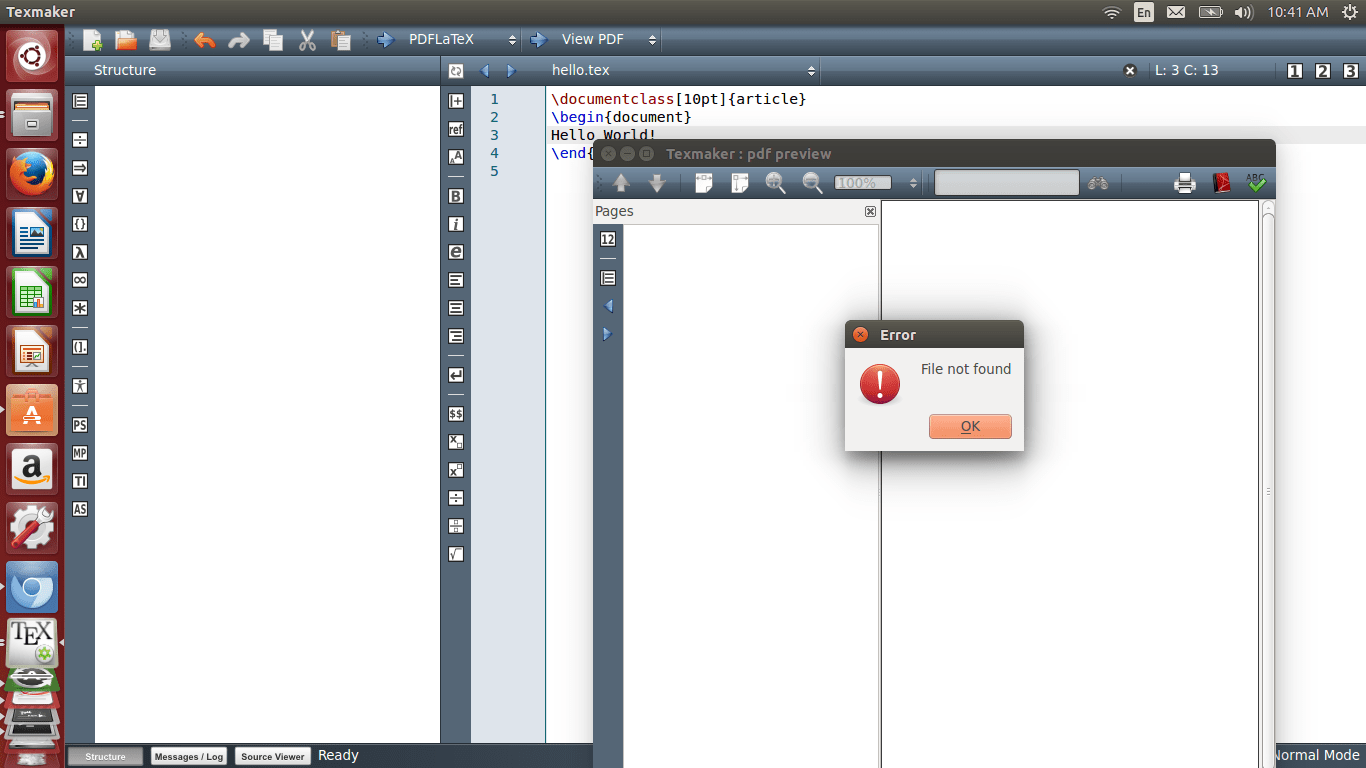
Task: Switch to the Messages / Log tab
Action: pyautogui.click(x=188, y=755)
